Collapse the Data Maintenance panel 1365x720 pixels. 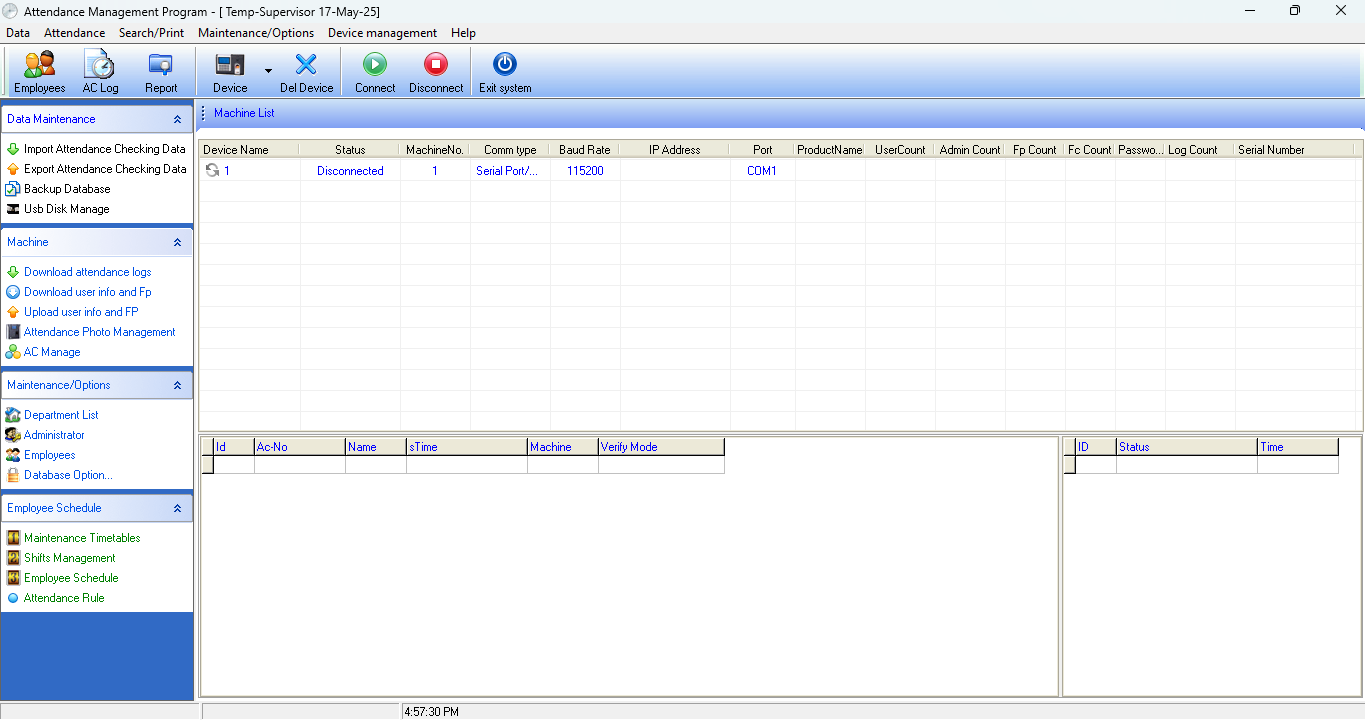click(x=177, y=119)
